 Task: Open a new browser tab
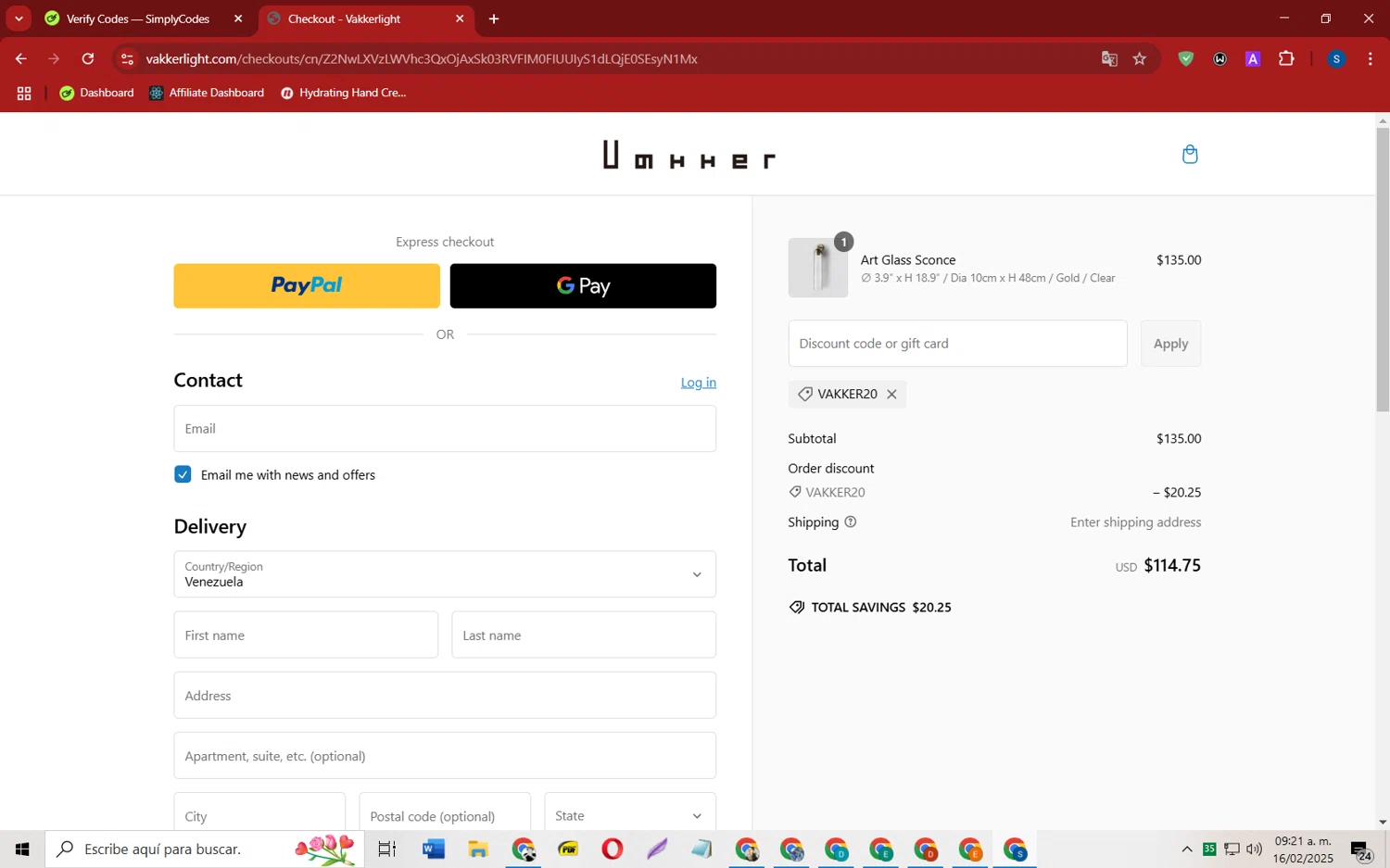(x=494, y=19)
